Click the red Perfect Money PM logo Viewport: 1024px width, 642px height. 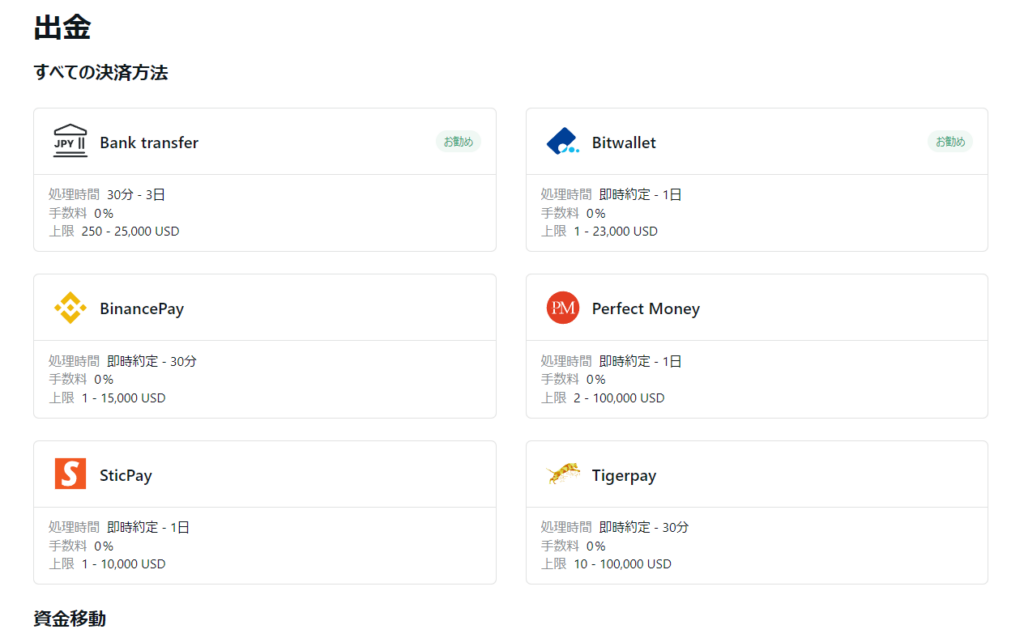pos(562,308)
